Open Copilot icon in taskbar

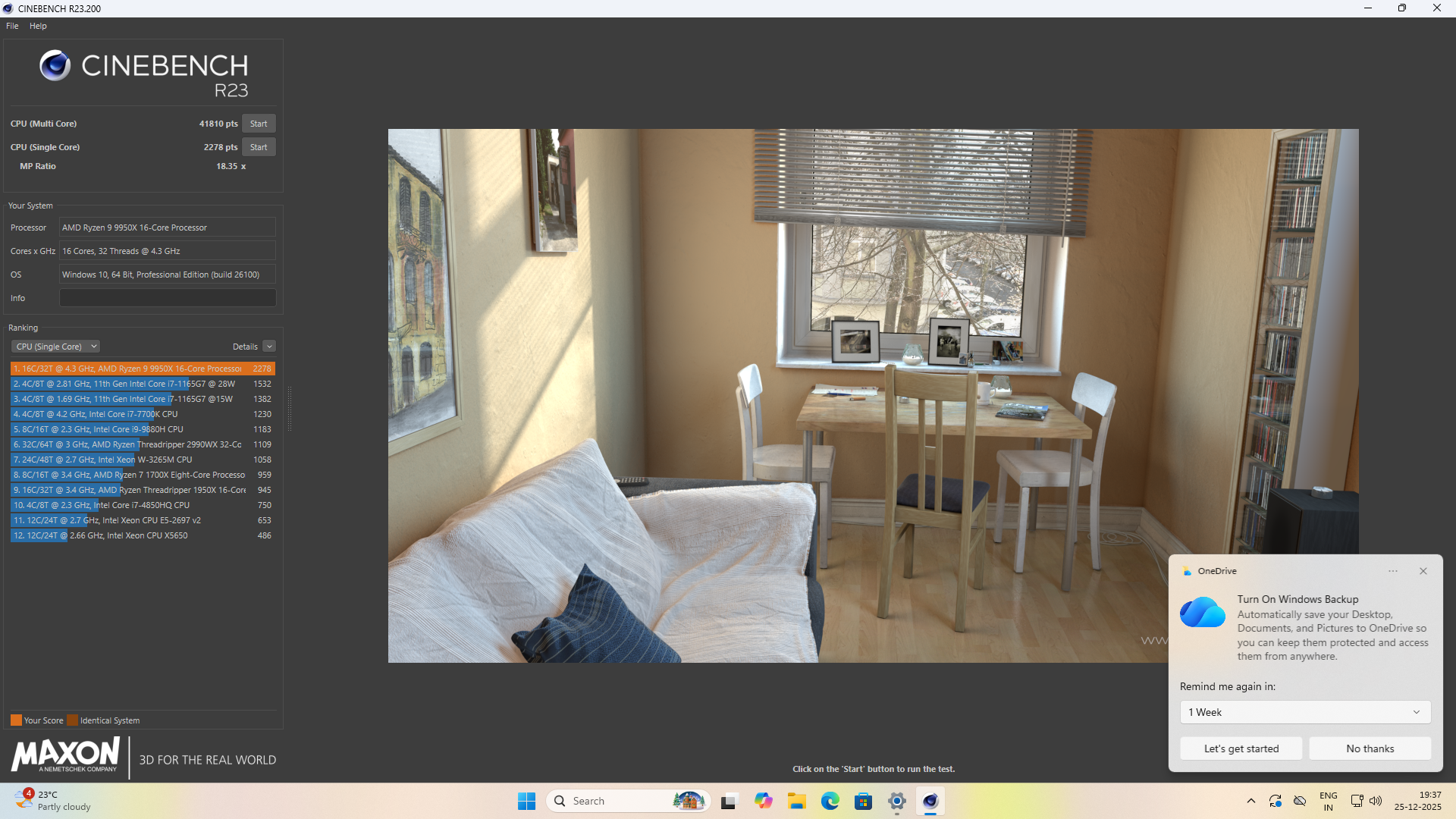[763, 801]
